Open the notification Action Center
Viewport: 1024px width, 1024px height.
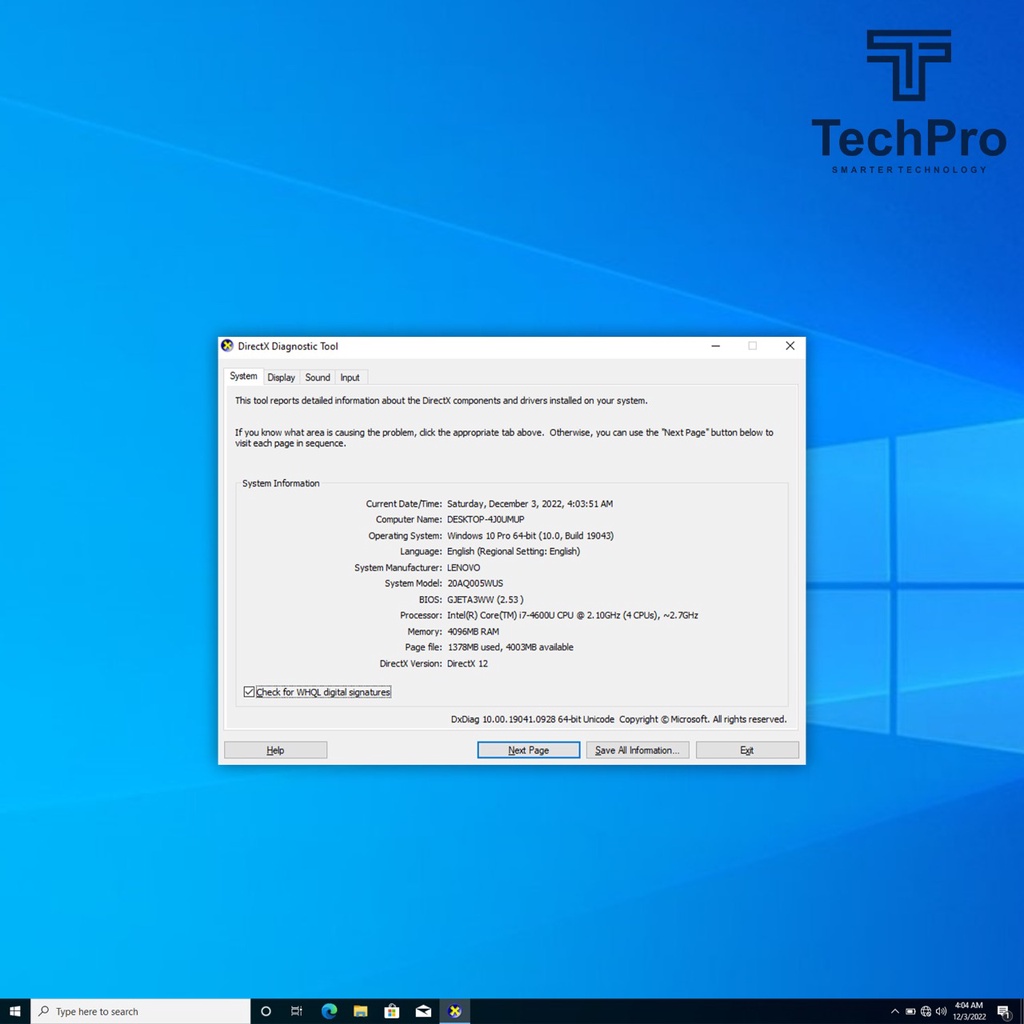1003,1011
